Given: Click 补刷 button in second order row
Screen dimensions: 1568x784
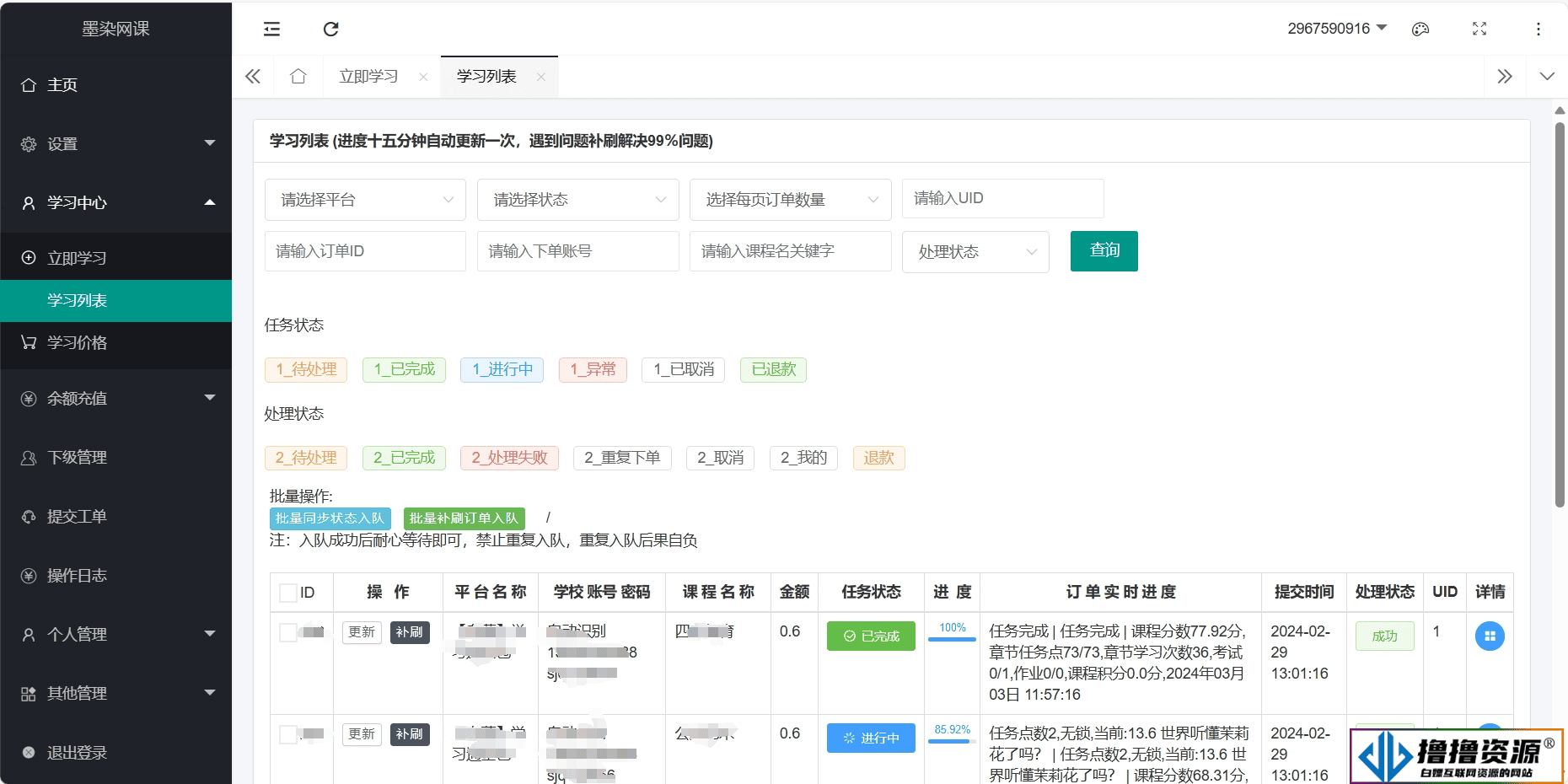Looking at the screenshot, I should pyautogui.click(x=410, y=734).
